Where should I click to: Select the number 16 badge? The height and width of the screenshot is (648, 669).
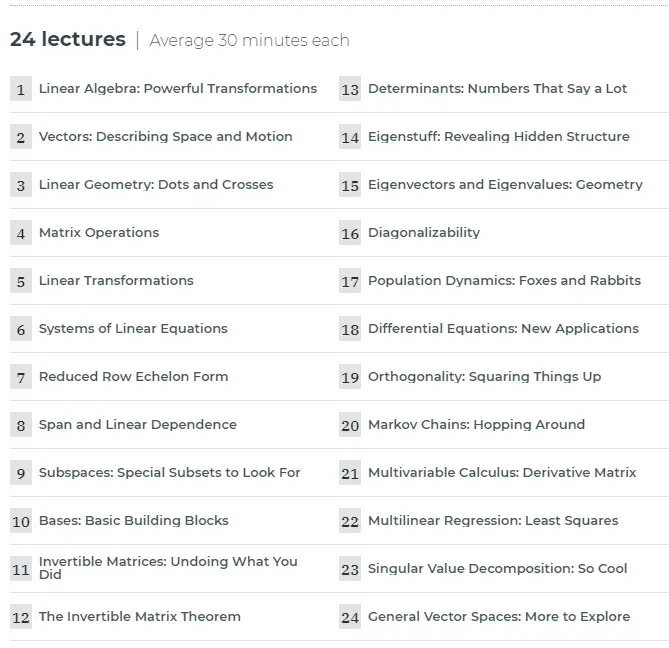[x=350, y=233]
